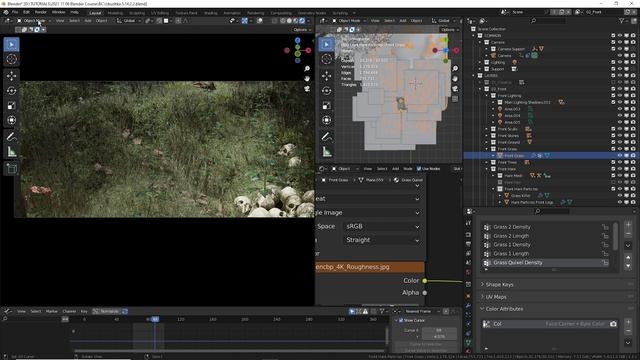Select the Transform tool in left viewport
This screenshot has width=640, height=360.
point(11,120)
